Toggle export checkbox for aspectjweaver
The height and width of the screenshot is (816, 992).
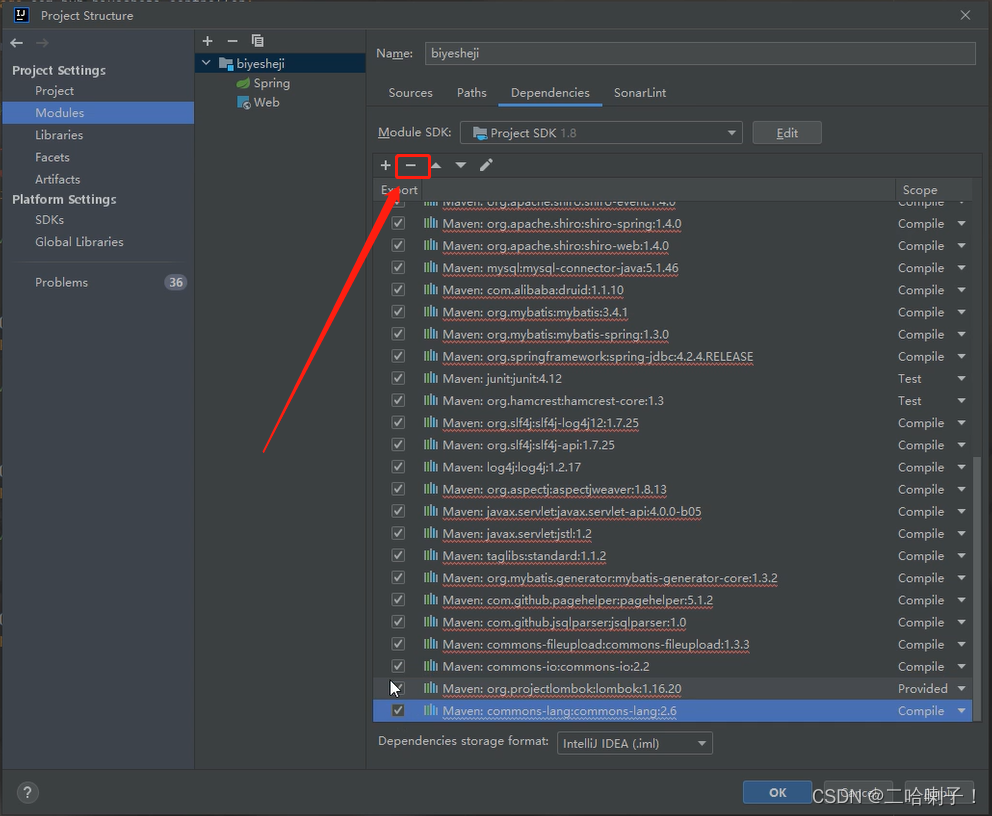click(398, 488)
